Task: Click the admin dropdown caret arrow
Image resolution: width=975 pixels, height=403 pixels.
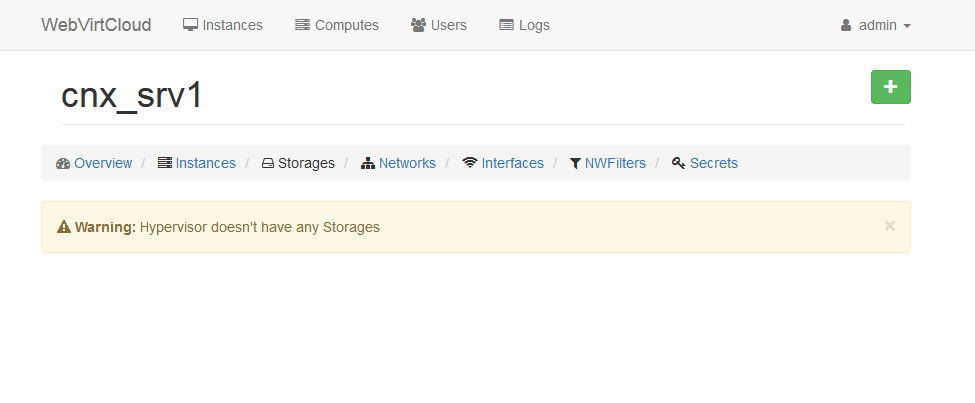Action: click(x=907, y=26)
